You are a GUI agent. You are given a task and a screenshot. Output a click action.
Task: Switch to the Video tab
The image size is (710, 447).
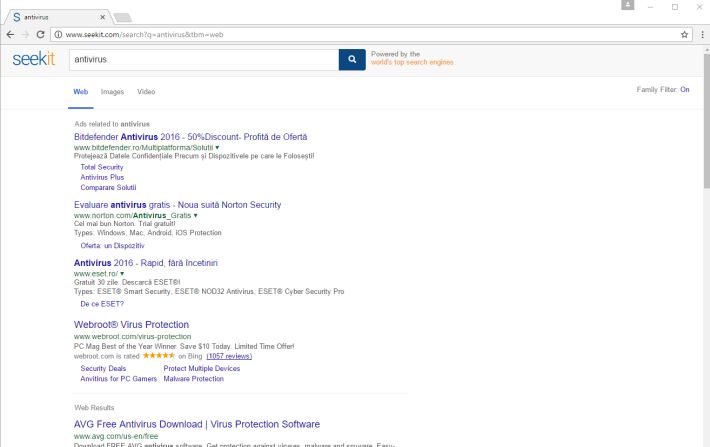[146, 92]
